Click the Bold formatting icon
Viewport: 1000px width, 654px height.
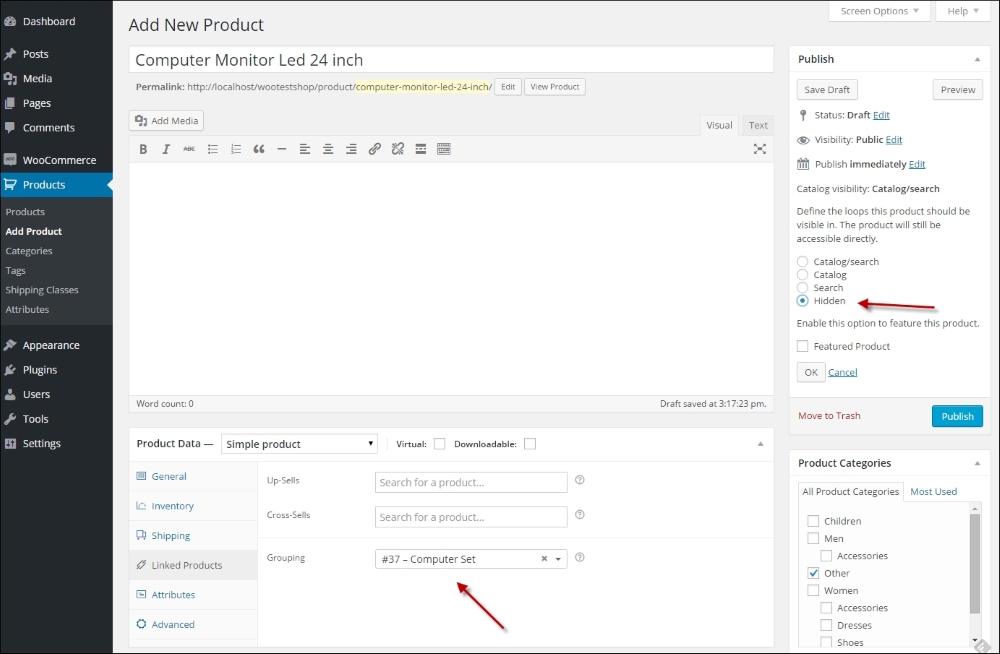[143, 149]
